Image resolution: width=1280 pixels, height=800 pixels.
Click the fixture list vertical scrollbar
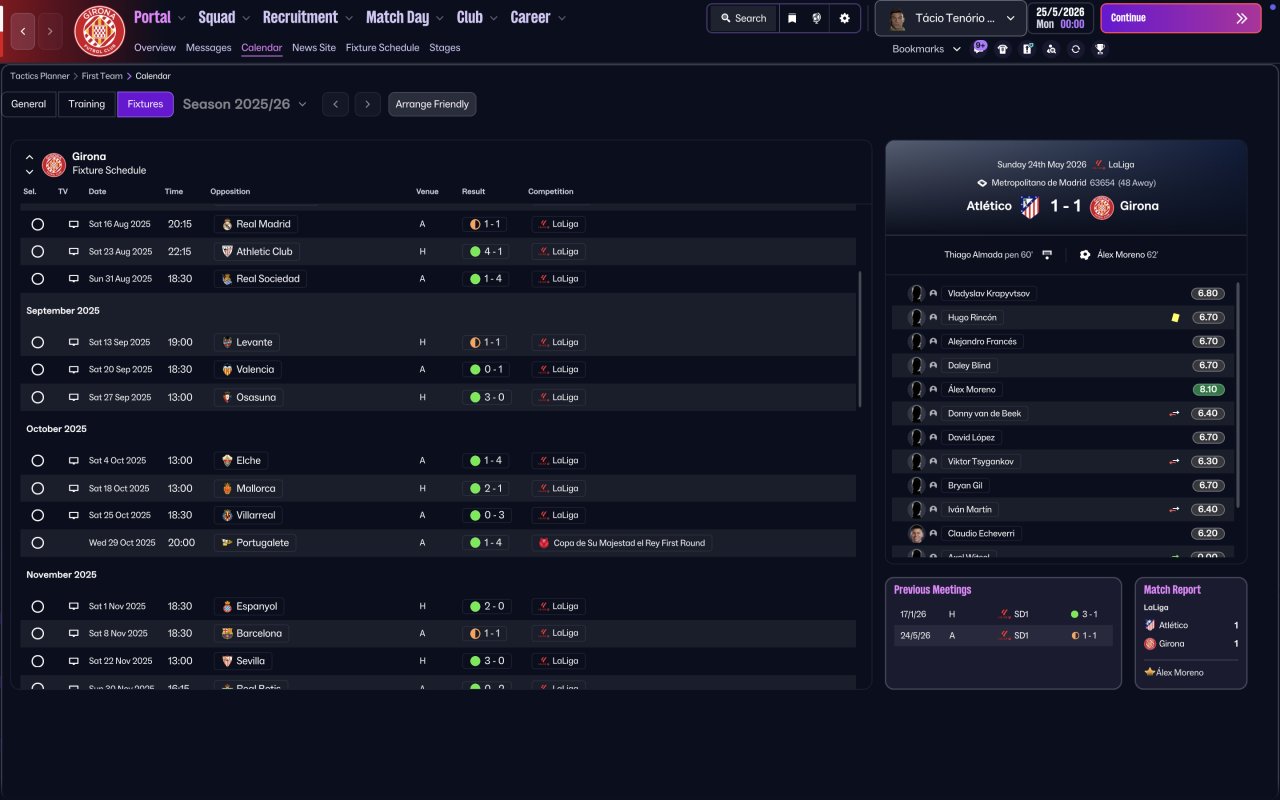860,338
